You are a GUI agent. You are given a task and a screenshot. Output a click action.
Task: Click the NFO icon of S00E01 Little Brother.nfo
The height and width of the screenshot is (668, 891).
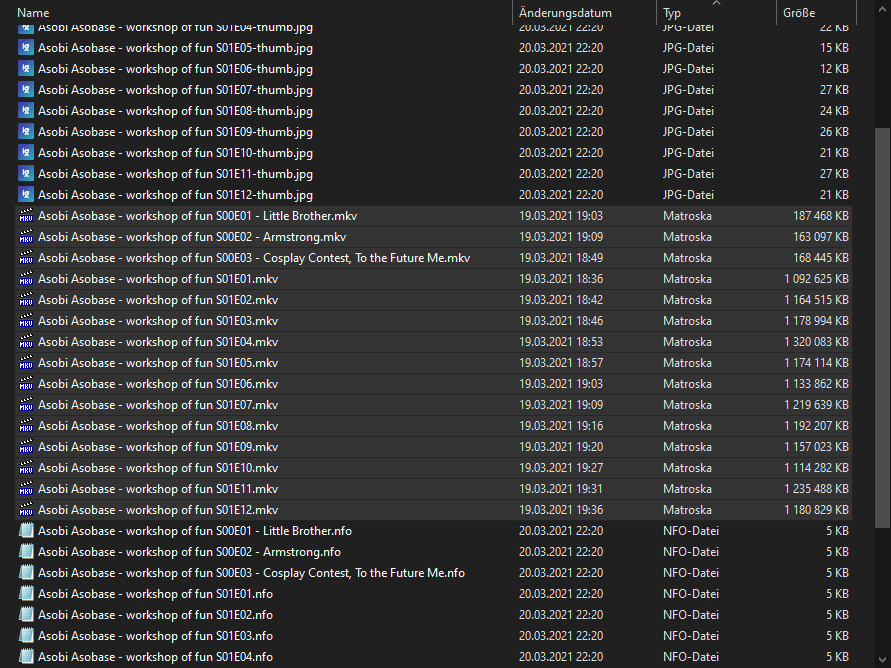[26, 531]
